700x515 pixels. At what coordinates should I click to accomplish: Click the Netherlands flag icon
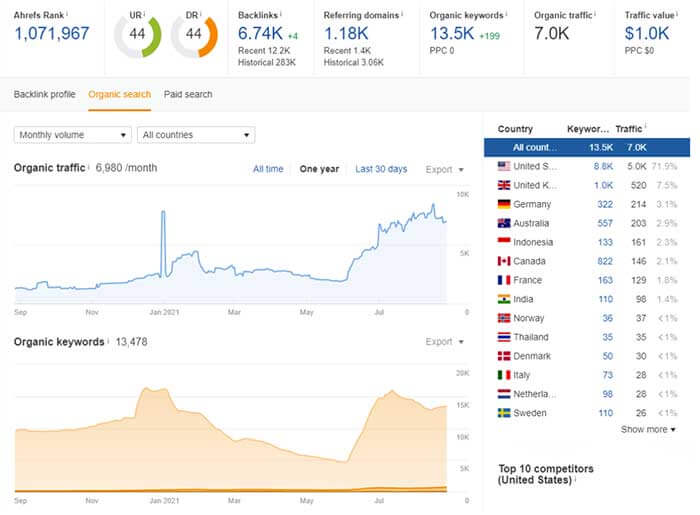[x=504, y=394]
